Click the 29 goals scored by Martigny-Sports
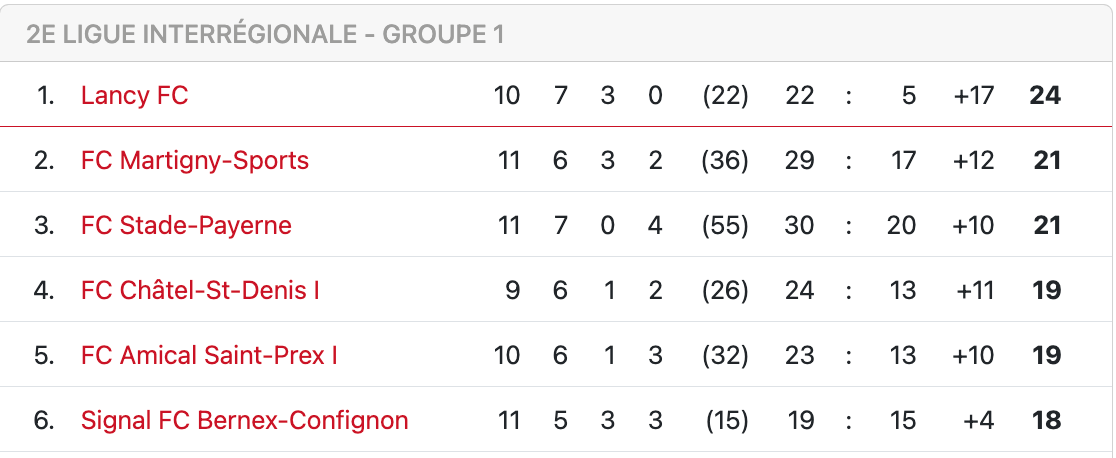The height and width of the screenshot is (458, 1116). (799, 161)
